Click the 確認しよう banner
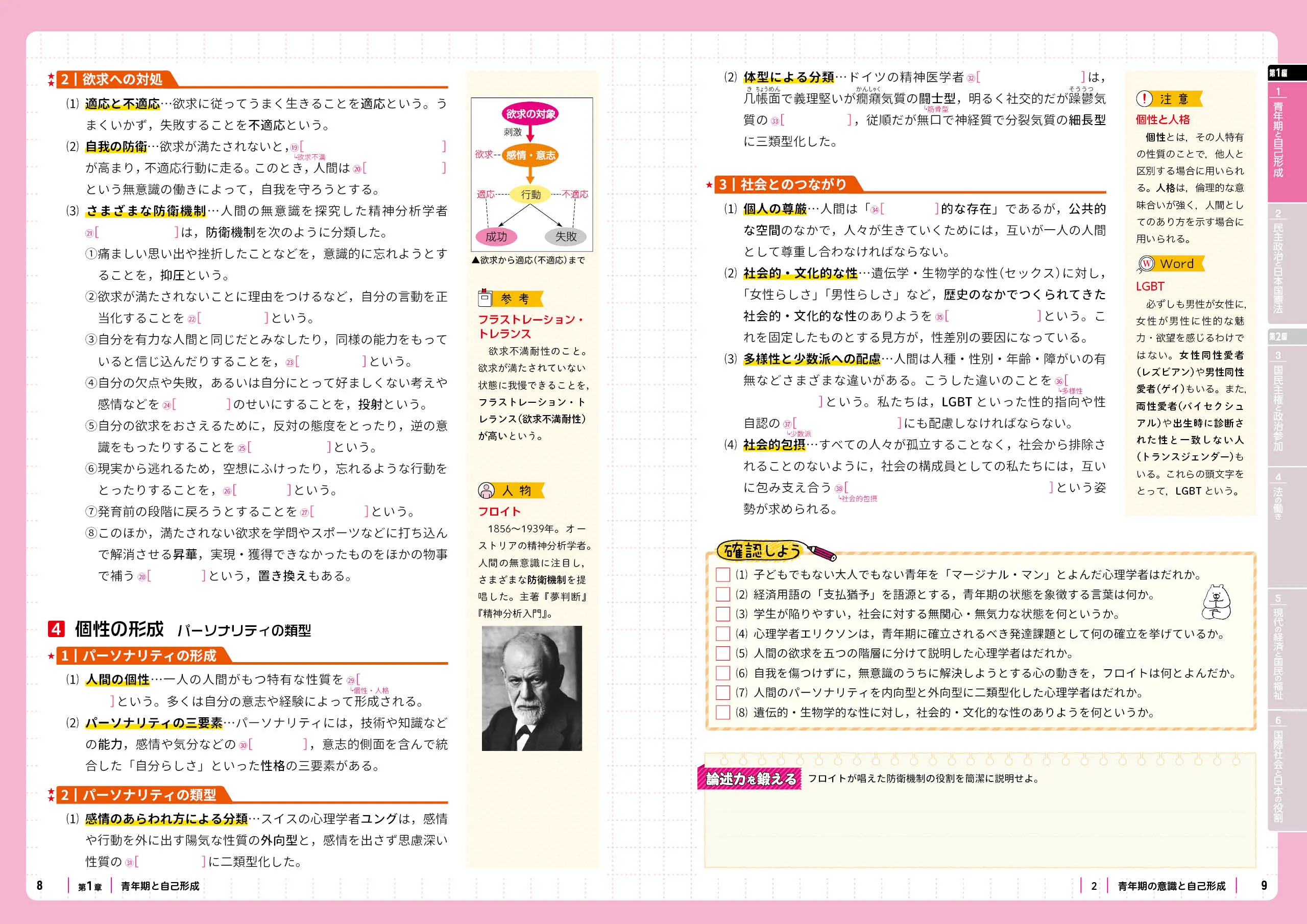 pos(763,550)
